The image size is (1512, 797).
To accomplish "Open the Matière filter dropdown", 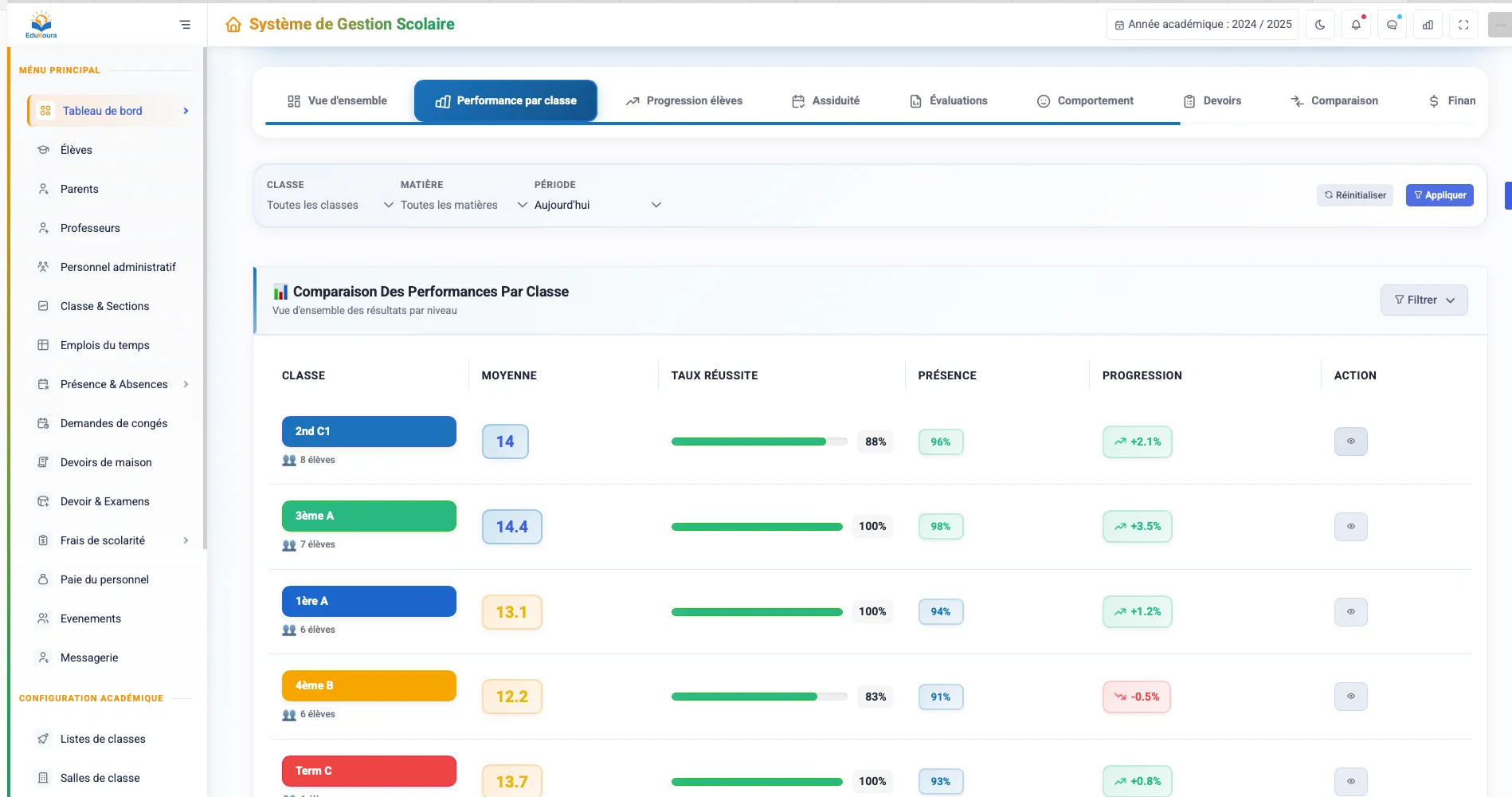I will click(464, 205).
